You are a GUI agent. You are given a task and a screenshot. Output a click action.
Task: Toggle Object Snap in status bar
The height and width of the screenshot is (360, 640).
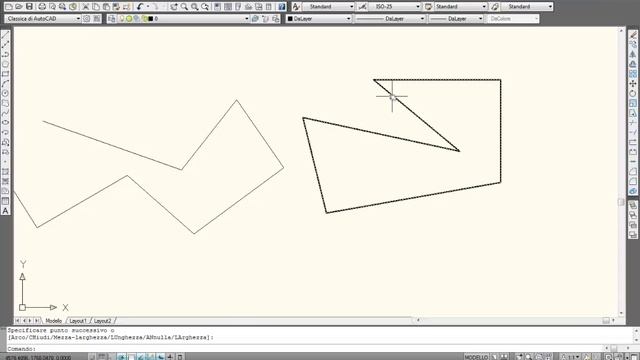[131, 357]
